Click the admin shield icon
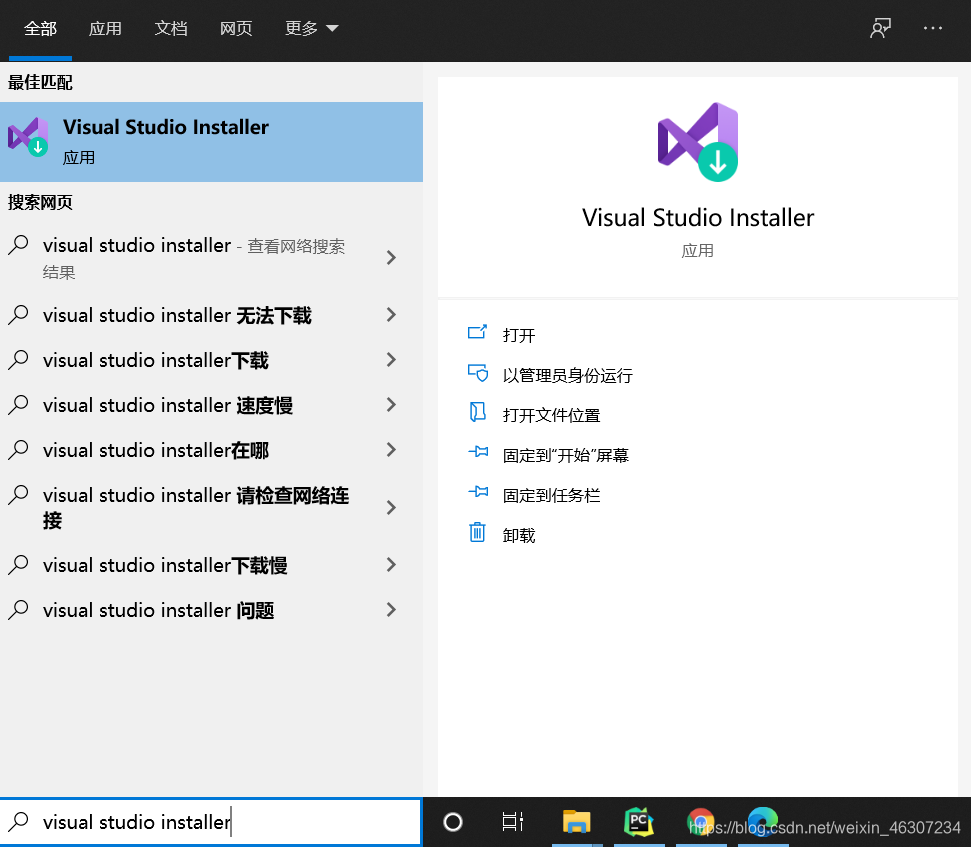The width and height of the screenshot is (971, 847). pos(477,373)
